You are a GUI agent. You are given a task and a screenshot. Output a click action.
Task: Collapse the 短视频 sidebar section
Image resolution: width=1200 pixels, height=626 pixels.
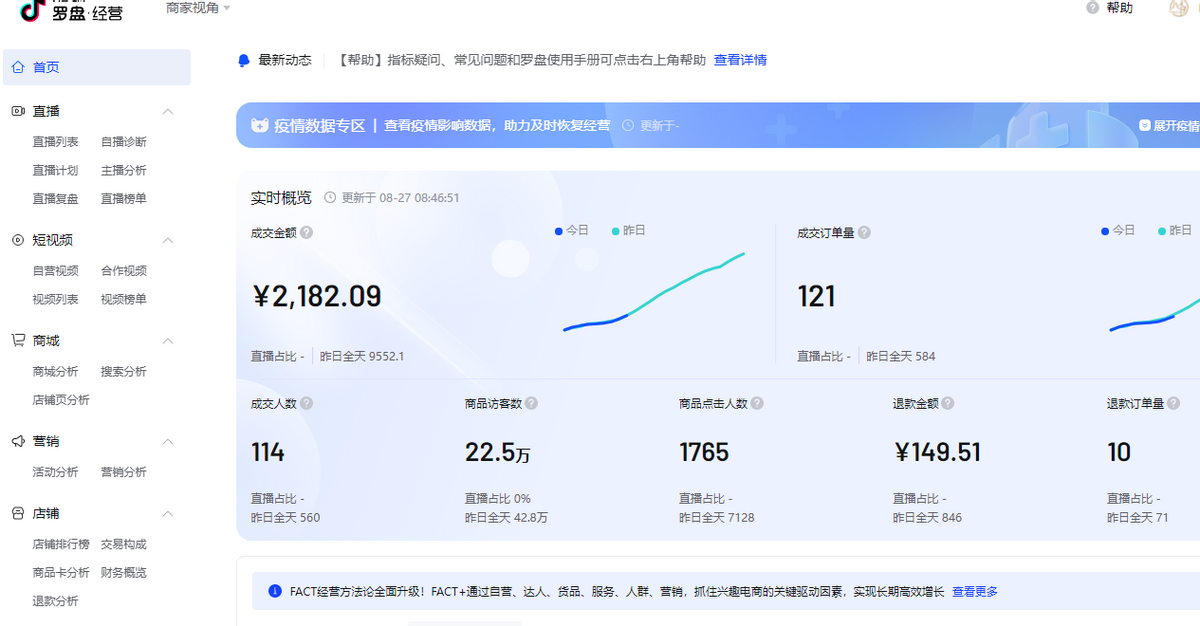point(168,240)
